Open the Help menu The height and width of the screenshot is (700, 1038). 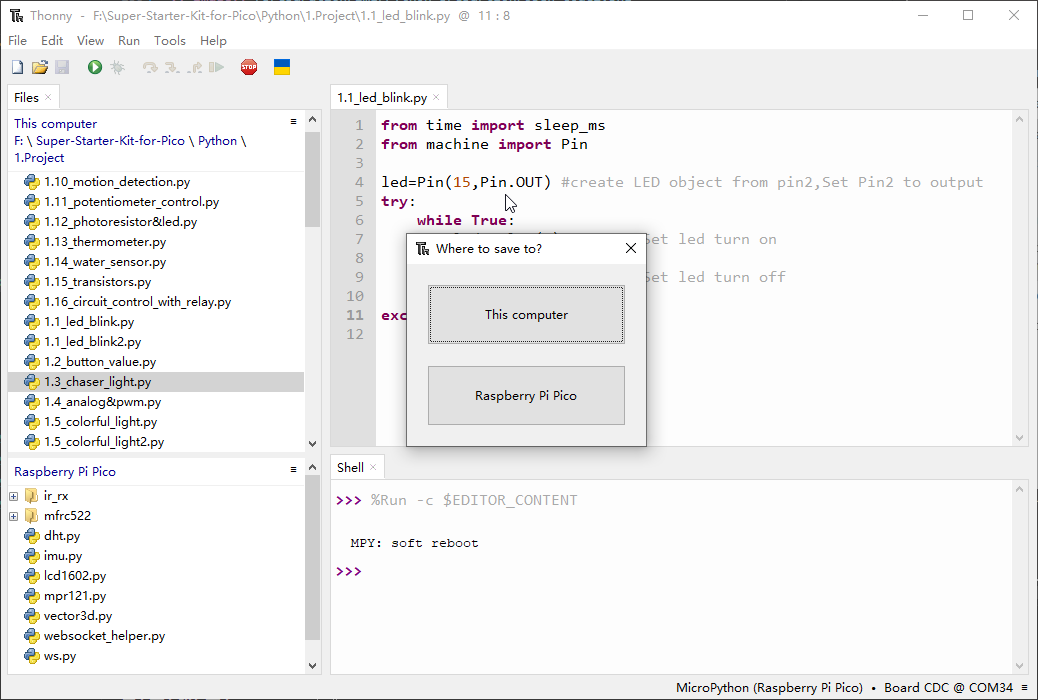213,40
